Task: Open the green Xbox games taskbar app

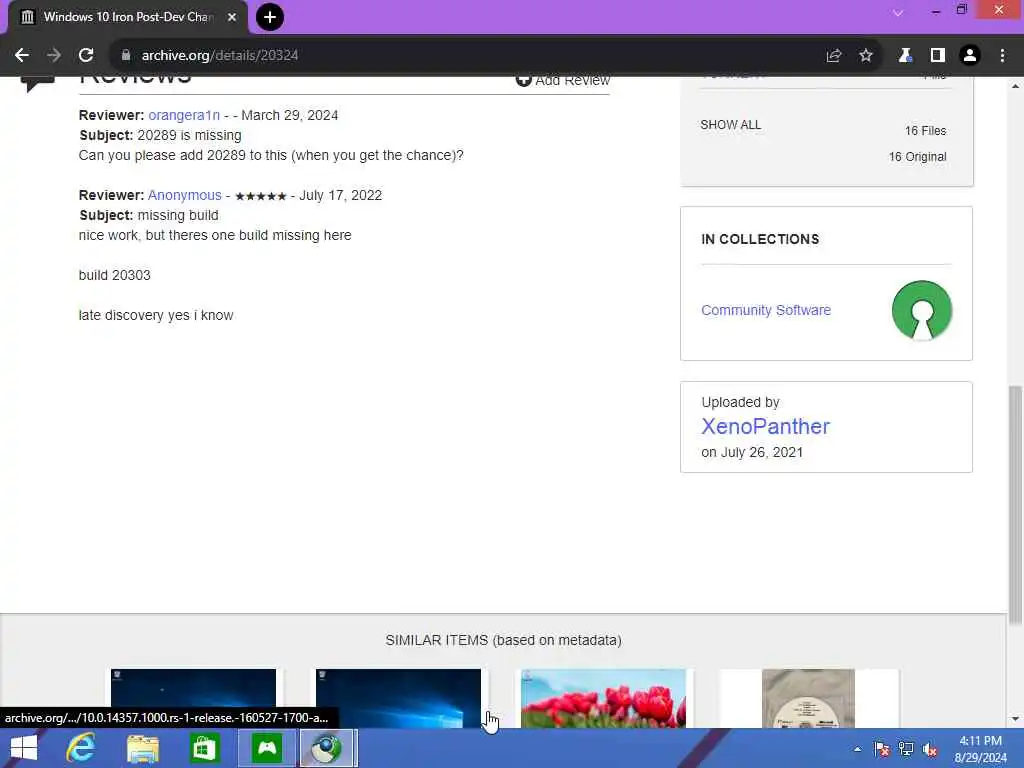Action: (267, 748)
